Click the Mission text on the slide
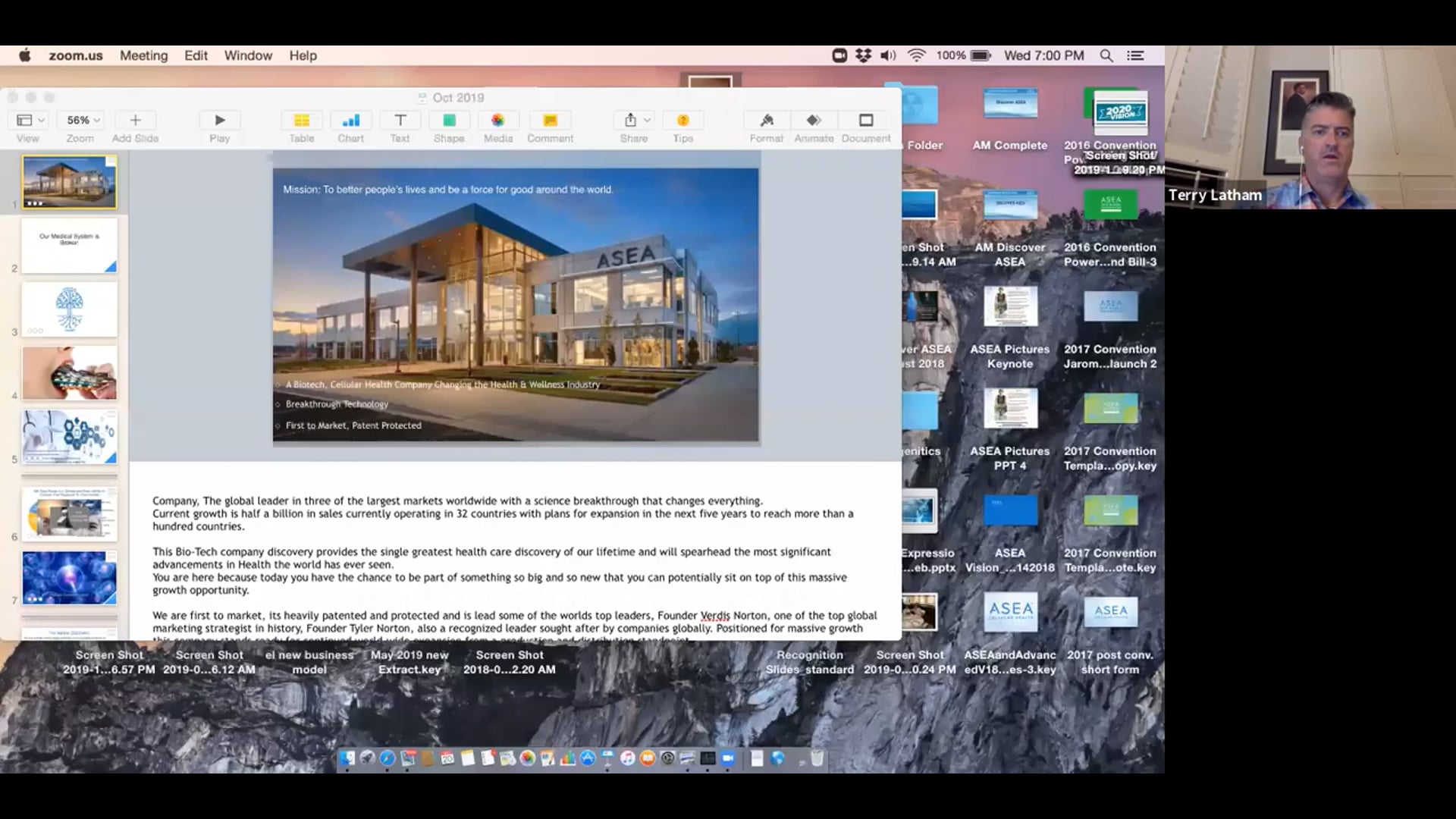1456x819 pixels. pos(448,190)
